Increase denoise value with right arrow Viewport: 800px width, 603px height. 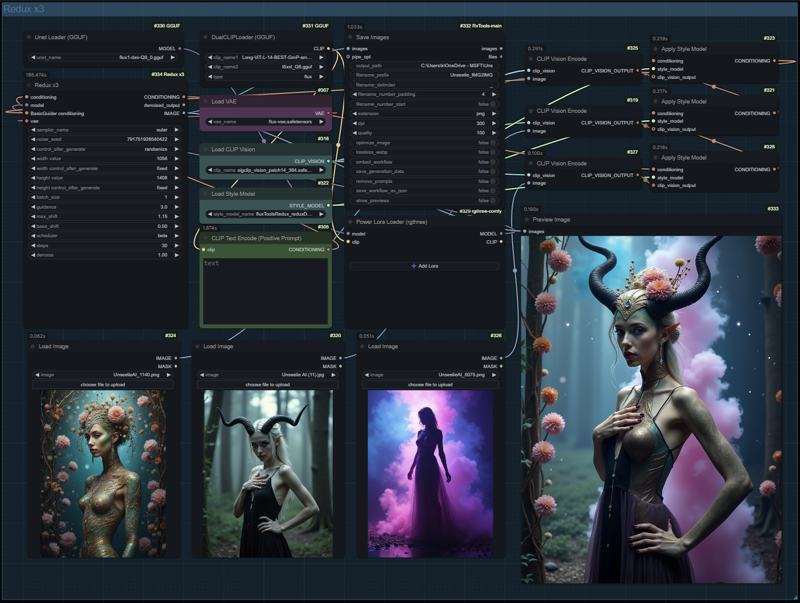[x=177, y=255]
